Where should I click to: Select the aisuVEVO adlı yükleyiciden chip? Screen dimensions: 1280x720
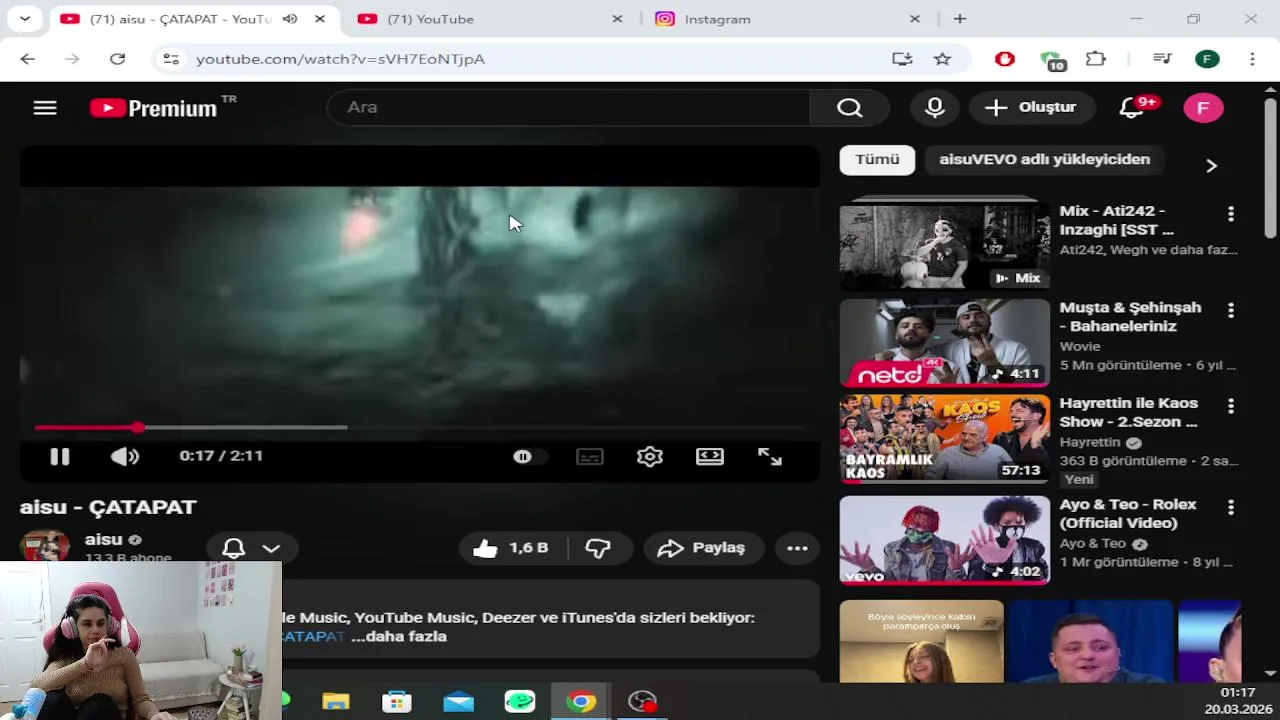click(1045, 160)
